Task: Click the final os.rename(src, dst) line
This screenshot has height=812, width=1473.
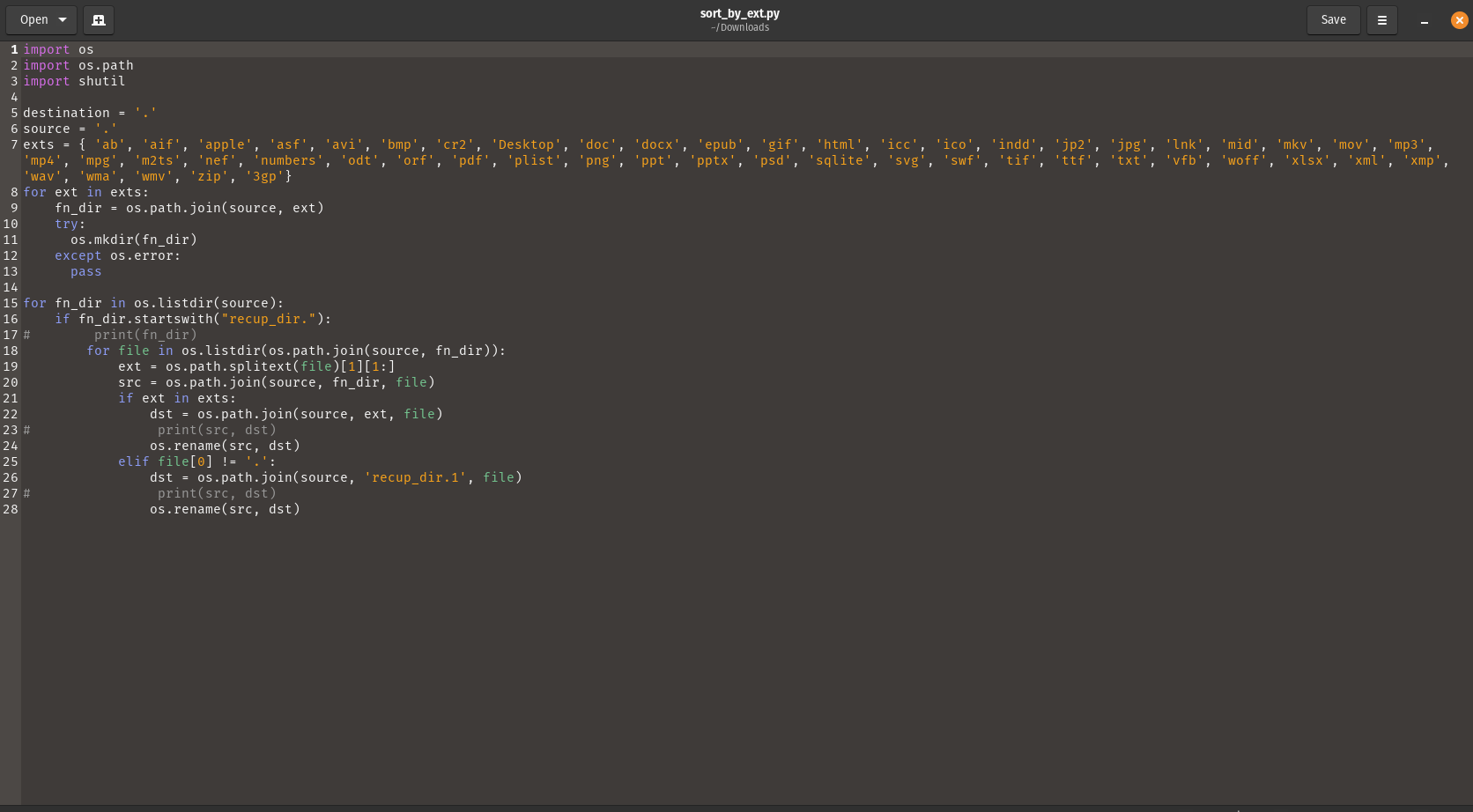Action: coord(224,509)
